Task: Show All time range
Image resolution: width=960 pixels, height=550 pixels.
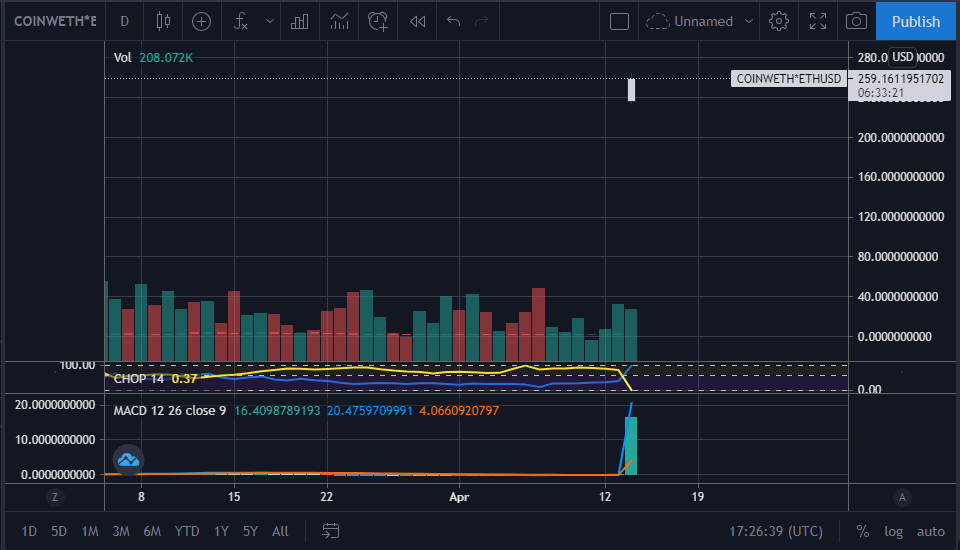Action: click(x=280, y=531)
